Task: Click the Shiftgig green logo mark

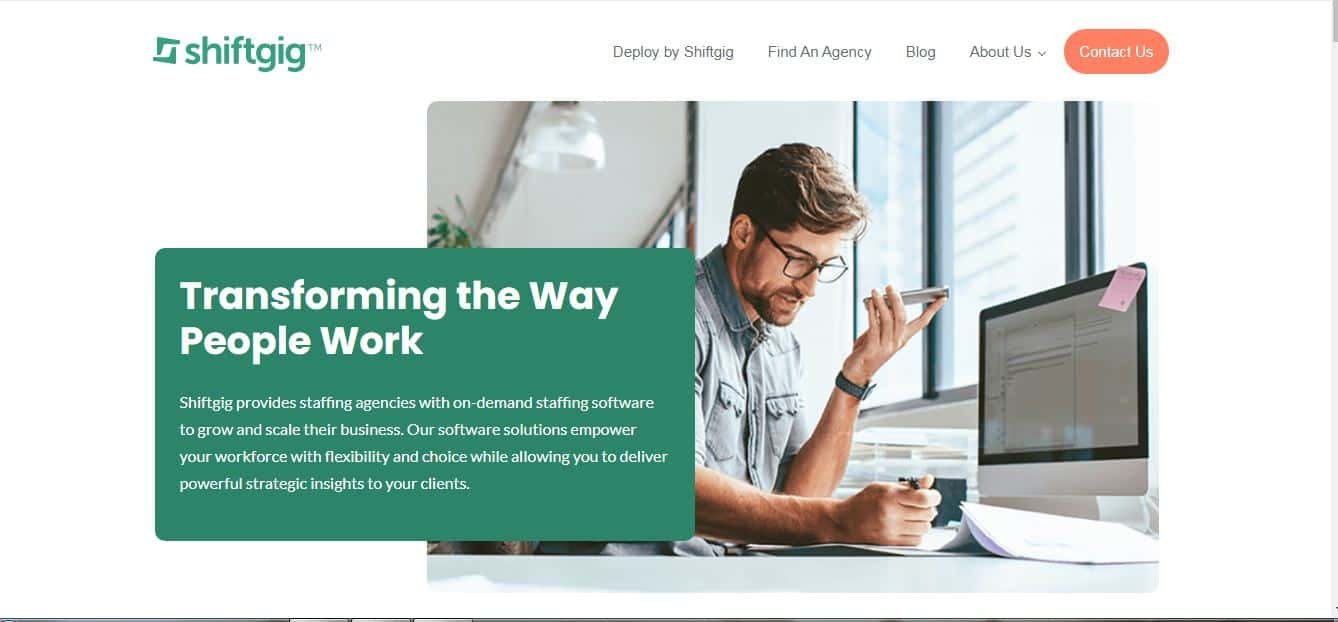Action: tap(166, 50)
